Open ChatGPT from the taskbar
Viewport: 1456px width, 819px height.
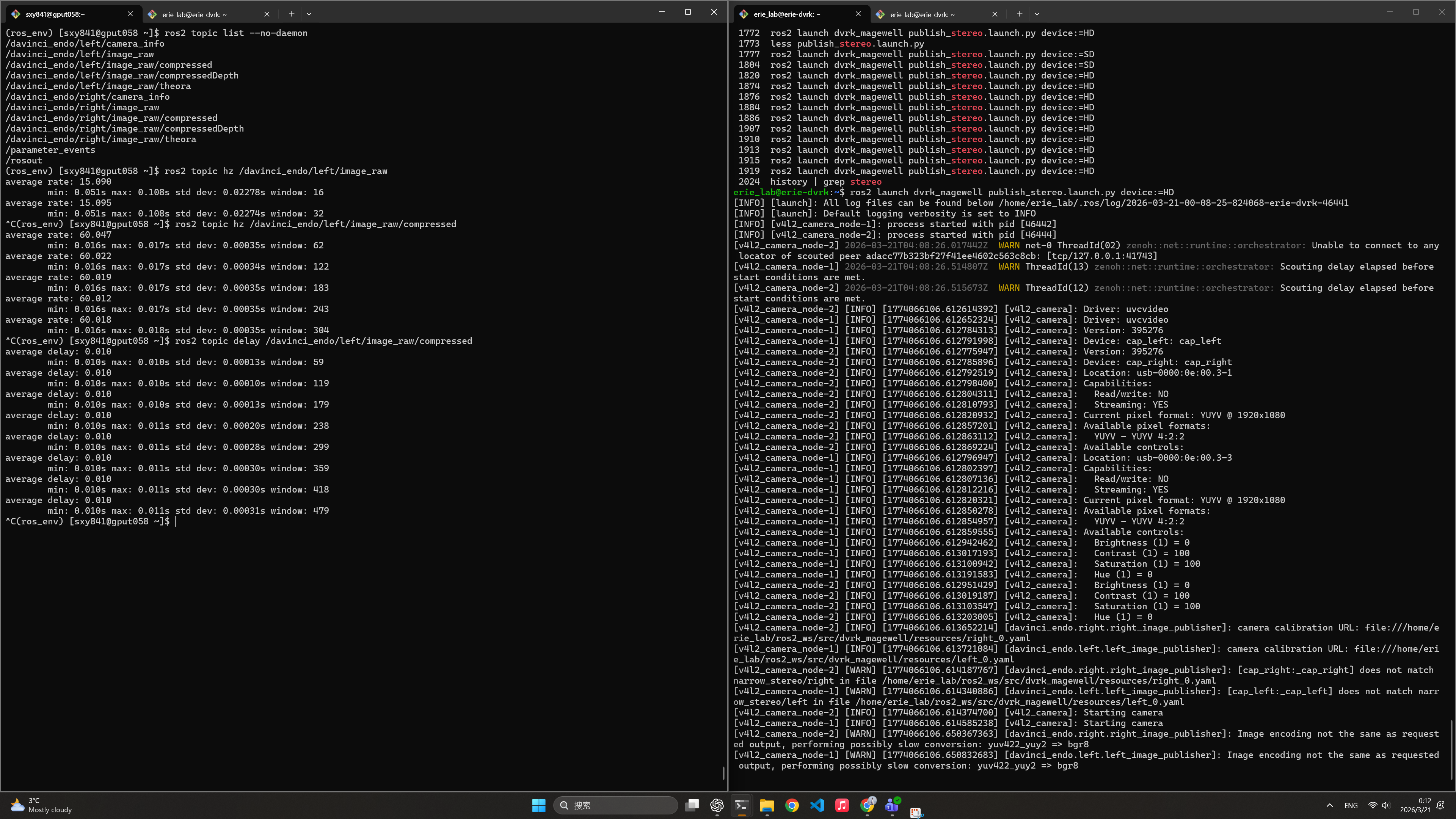point(717,805)
